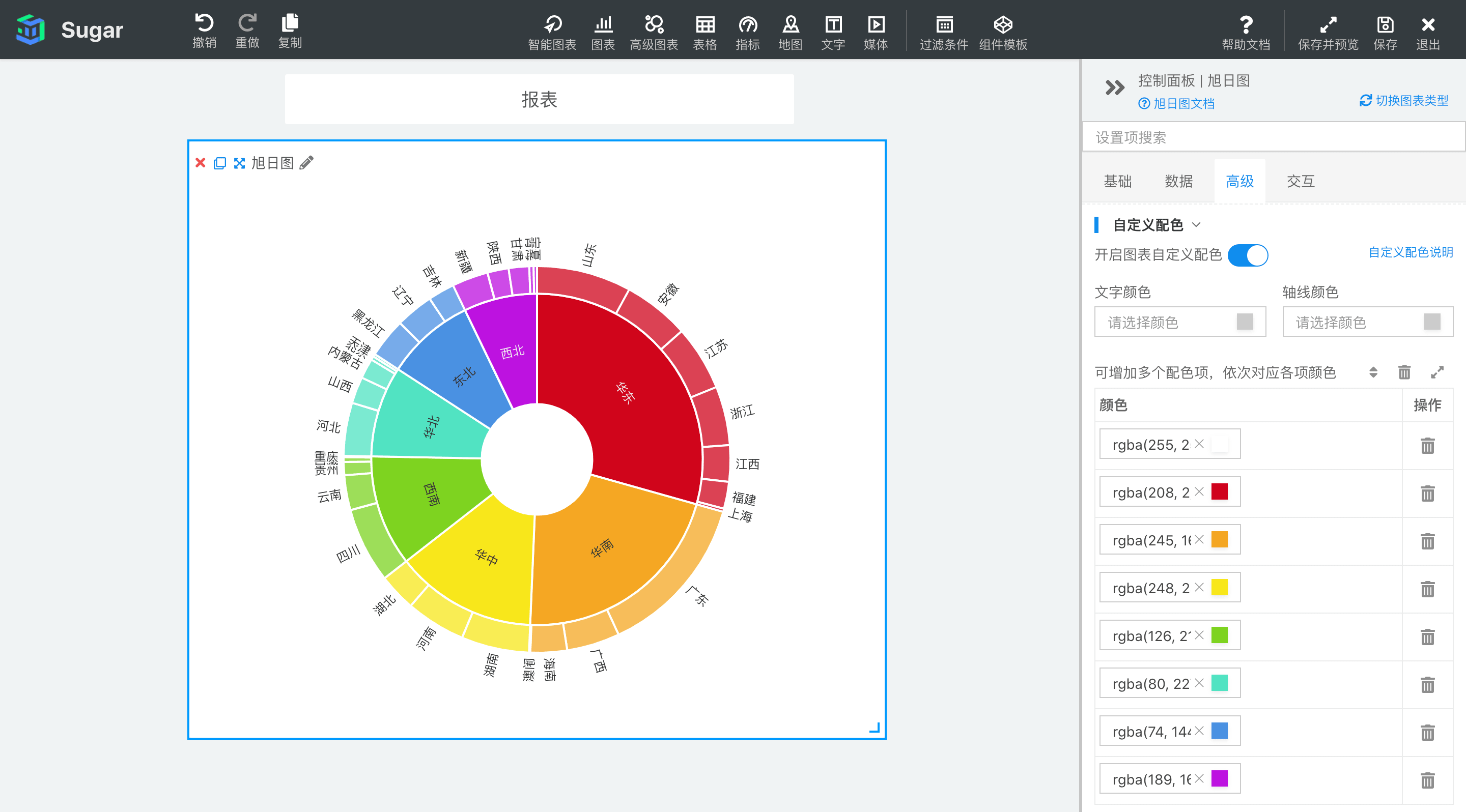Open help docs (帮助文档)
The width and height of the screenshot is (1466, 812).
[x=1246, y=33]
